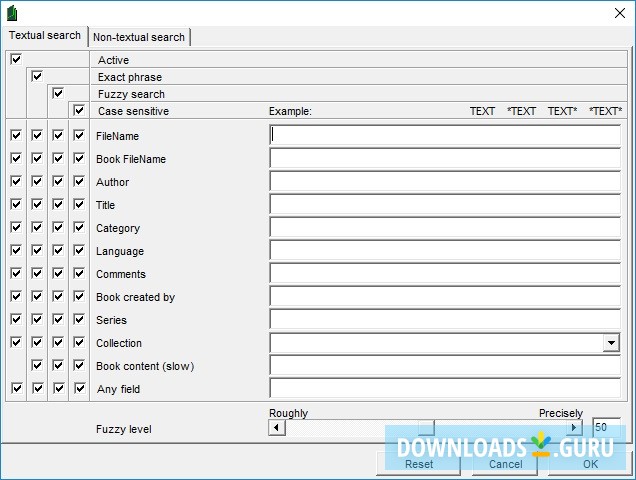
Task: Click the Cancel button
Action: click(x=505, y=464)
